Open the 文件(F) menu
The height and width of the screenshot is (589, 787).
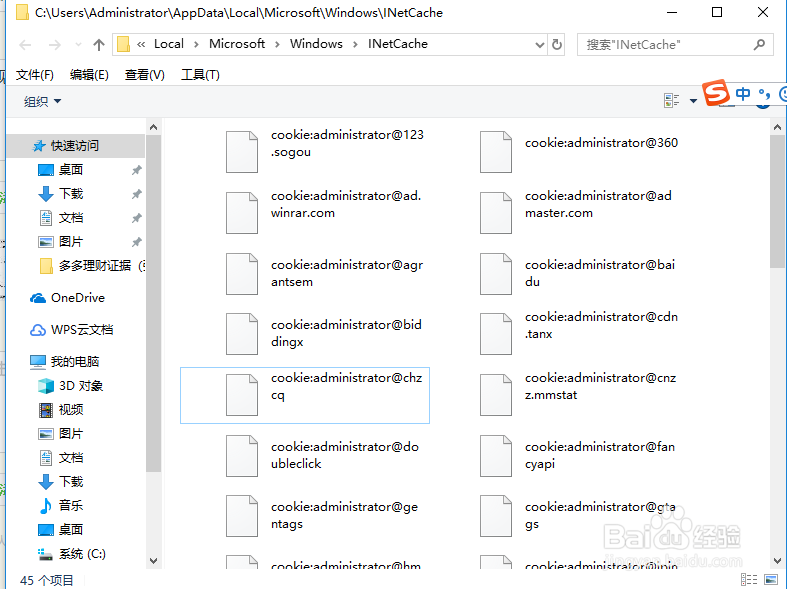[x=35, y=75]
